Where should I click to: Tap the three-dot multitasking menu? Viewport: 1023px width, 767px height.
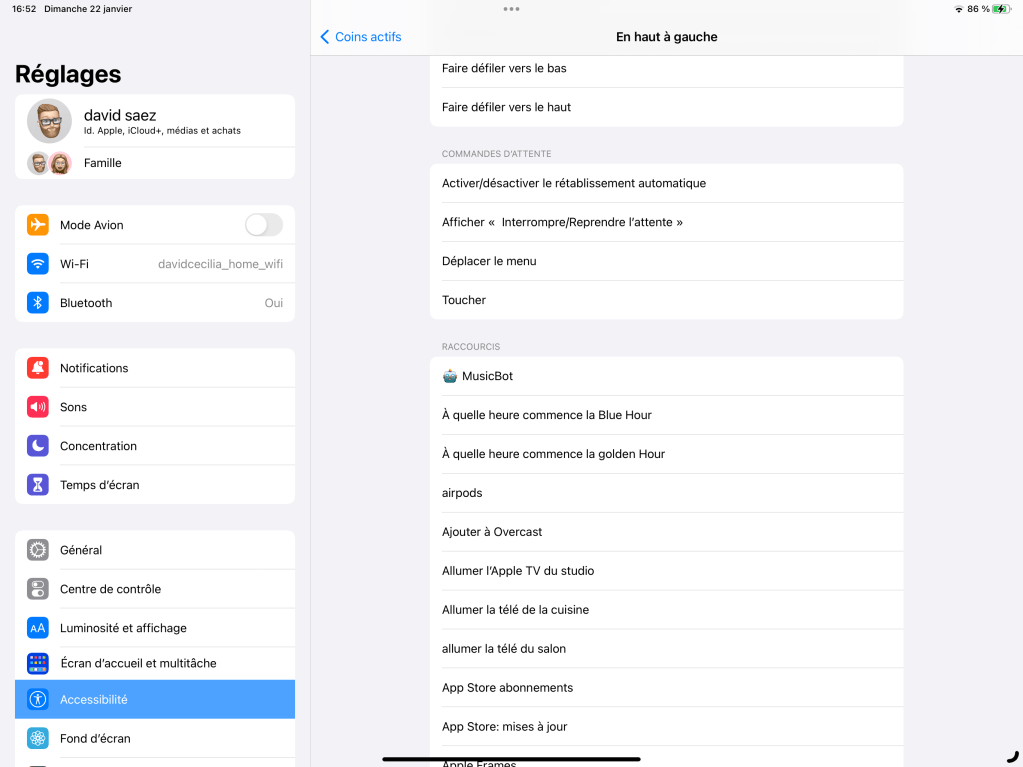[511, 9]
